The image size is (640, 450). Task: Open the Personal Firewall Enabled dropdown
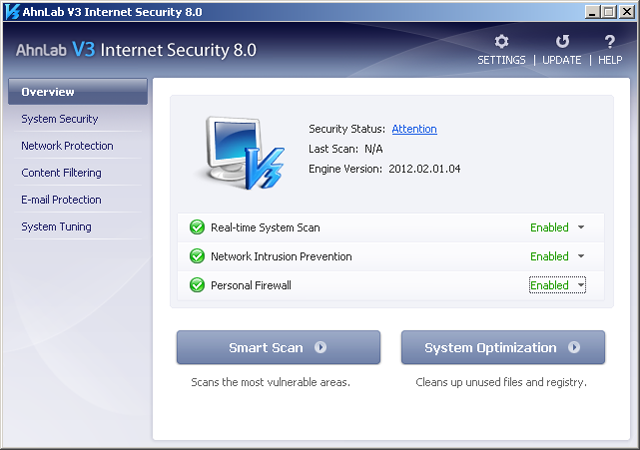coord(581,286)
